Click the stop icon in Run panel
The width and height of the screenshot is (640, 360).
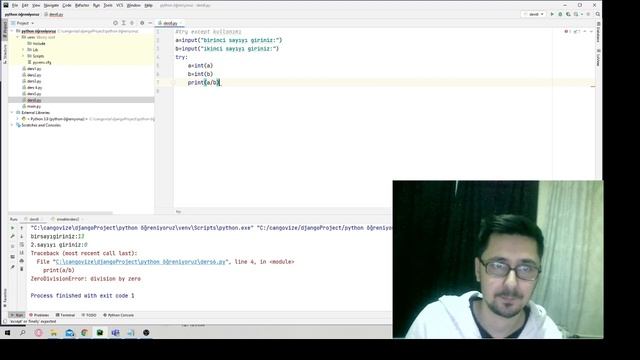tap(12, 246)
